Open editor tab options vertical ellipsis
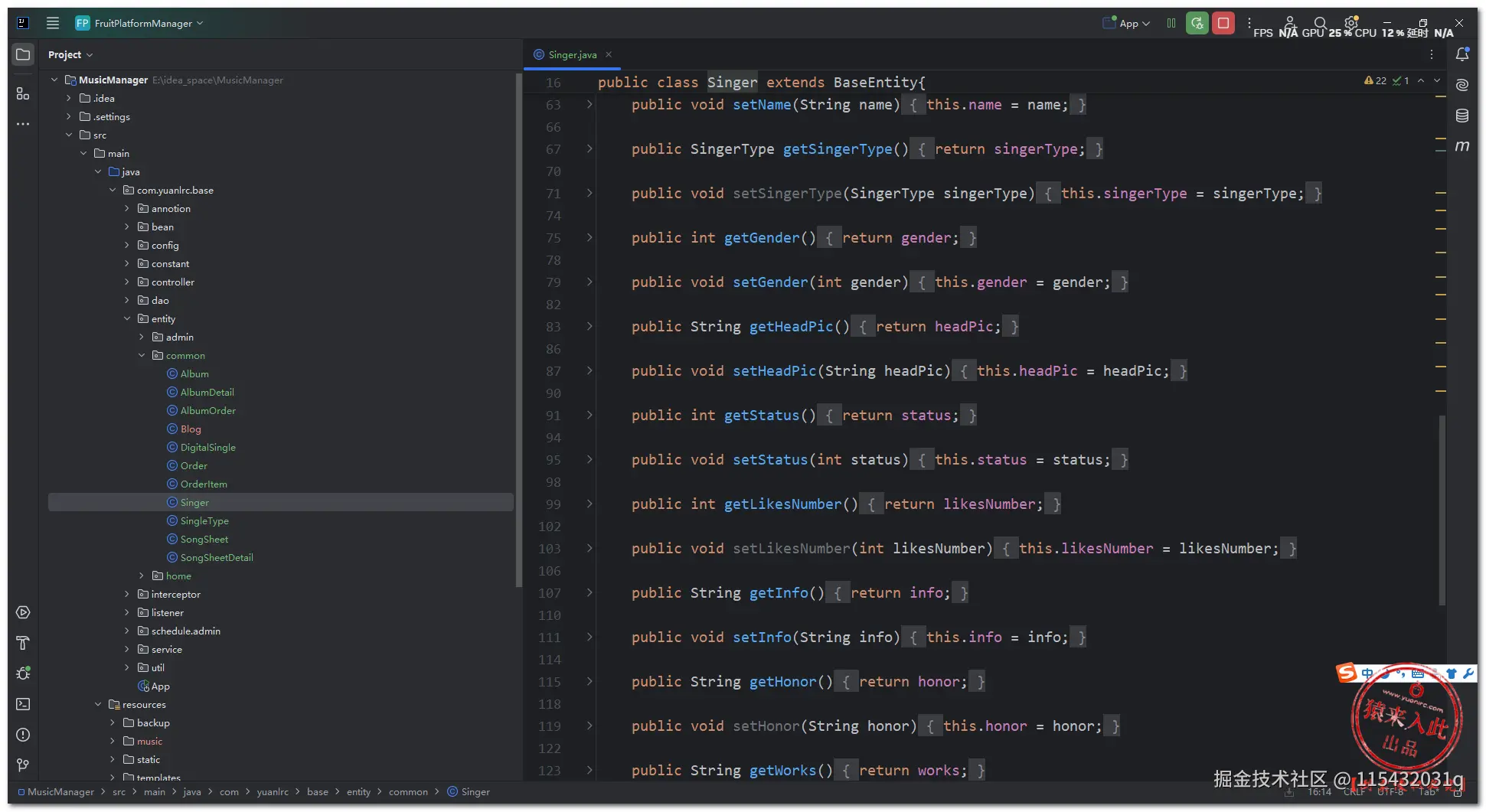1486x812 pixels. coord(1432,54)
